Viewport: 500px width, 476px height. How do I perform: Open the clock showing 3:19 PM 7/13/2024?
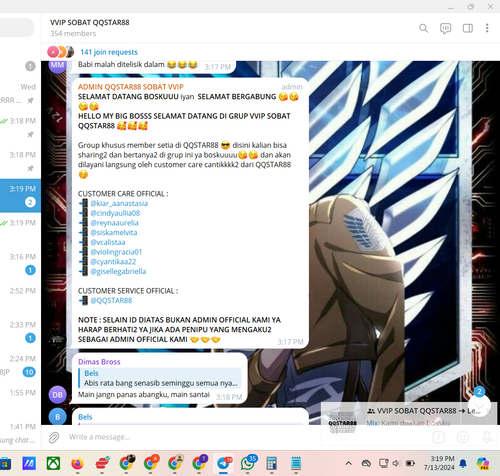439,463
